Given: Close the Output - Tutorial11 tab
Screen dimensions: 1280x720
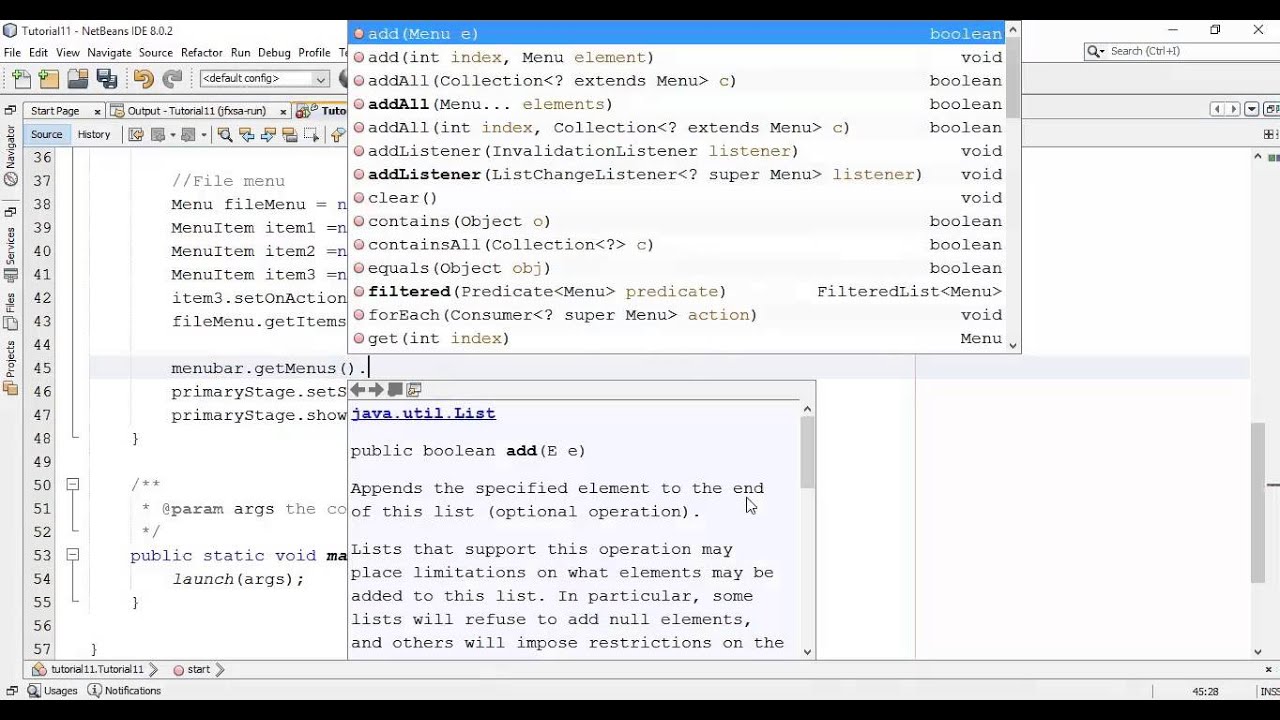Looking at the screenshot, I should 284,112.
